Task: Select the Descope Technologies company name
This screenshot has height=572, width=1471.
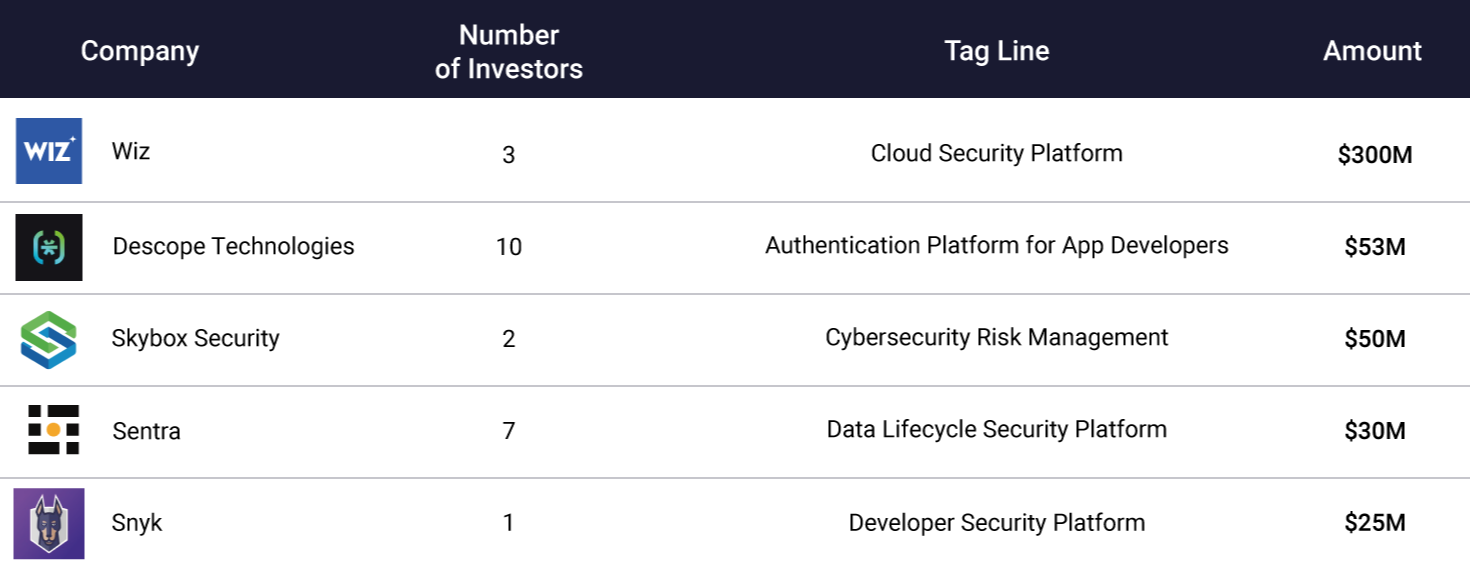Action: coord(233,246)
